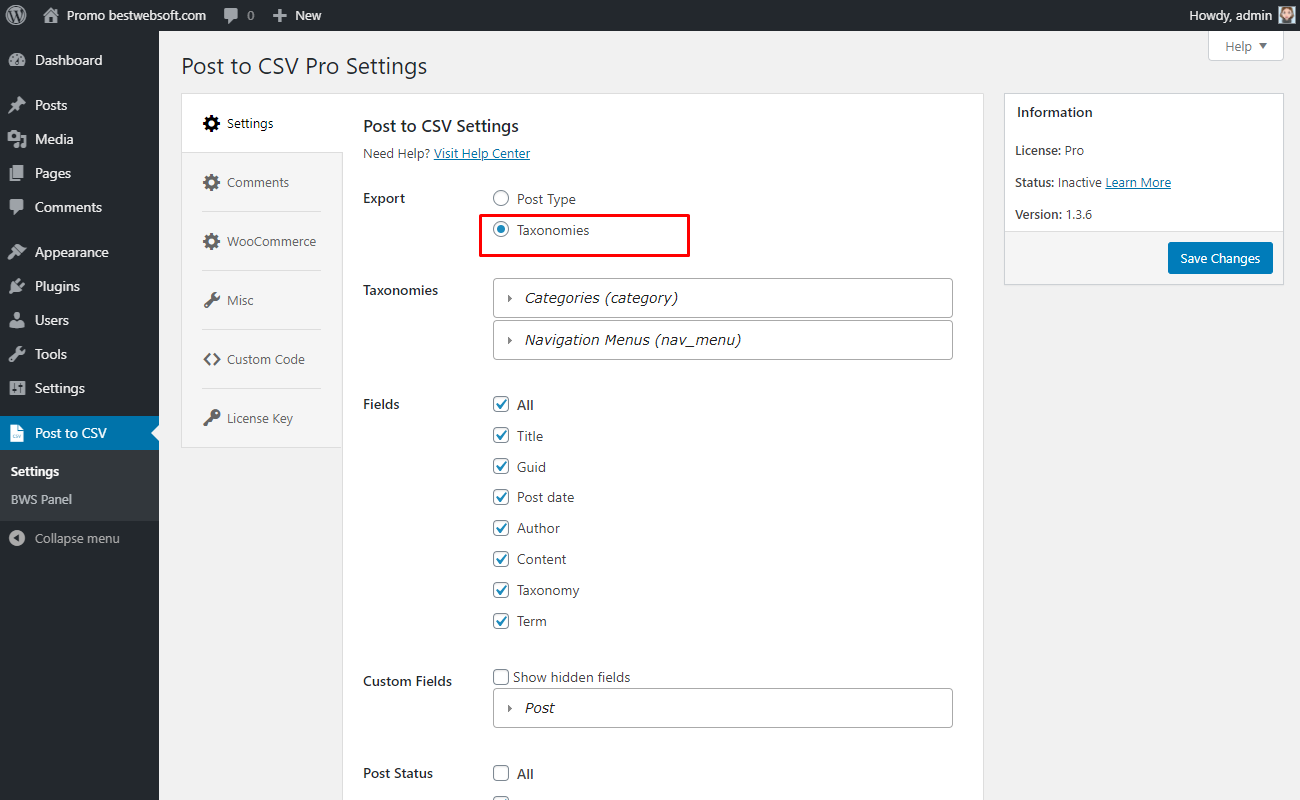
Task: Click the Media icon in sidebar
Action: (x=17, y=139)
